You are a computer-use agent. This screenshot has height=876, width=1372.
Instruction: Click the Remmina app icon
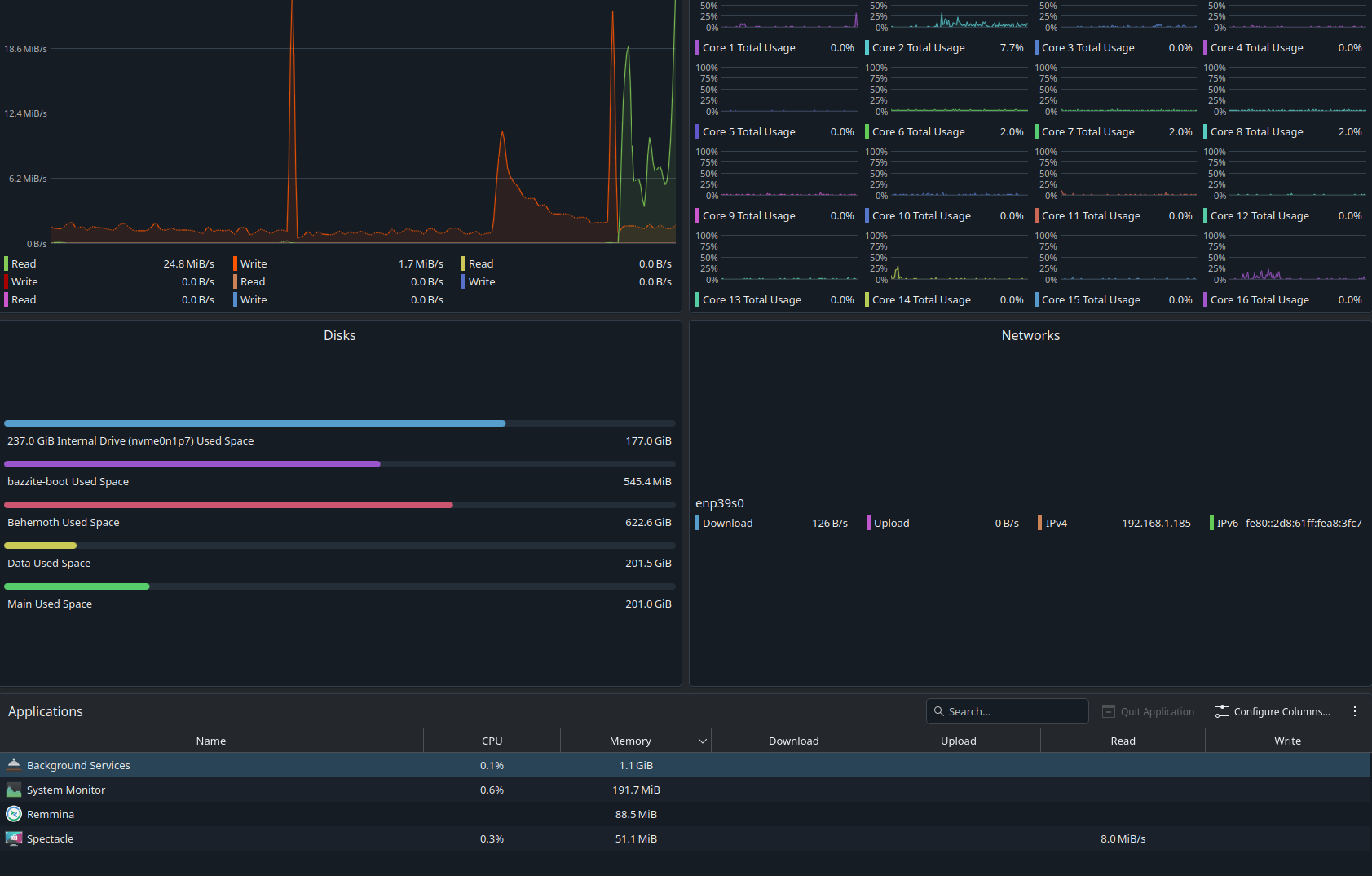point(14,814)
